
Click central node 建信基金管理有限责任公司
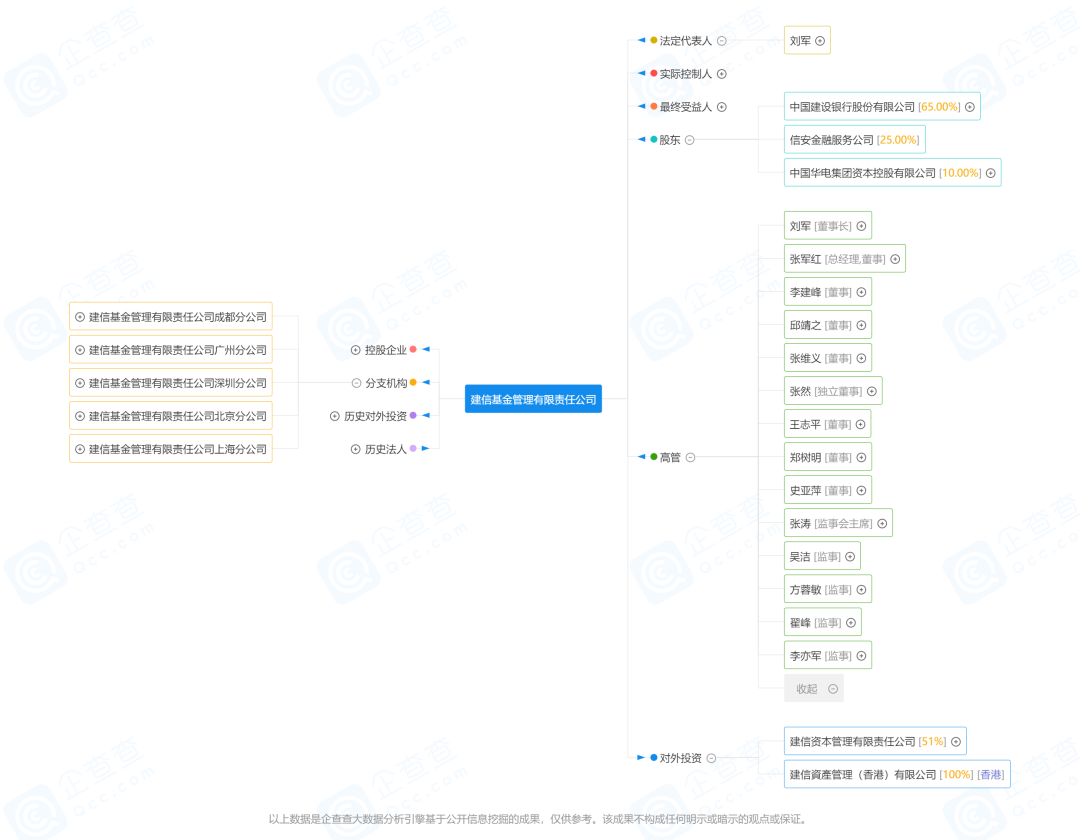click(533, 399)
